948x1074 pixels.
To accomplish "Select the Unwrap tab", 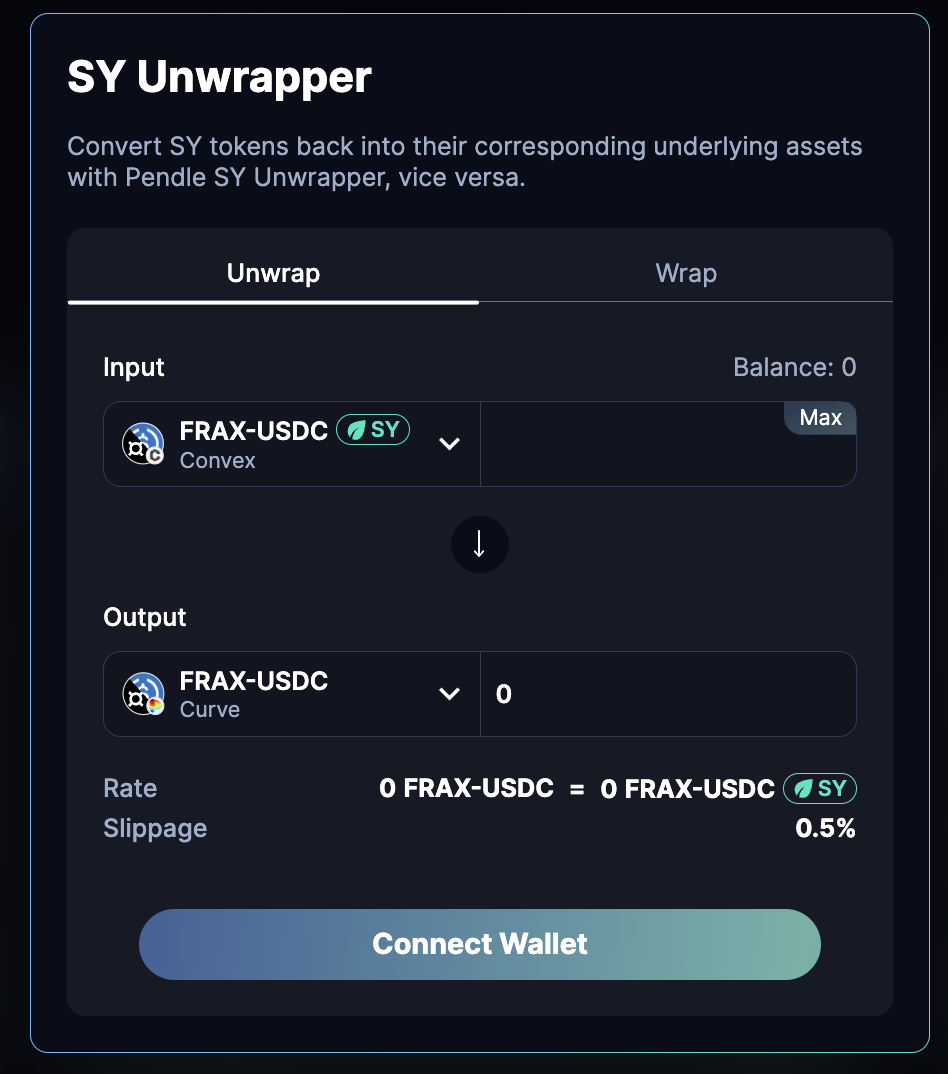I will click(272, 272).
